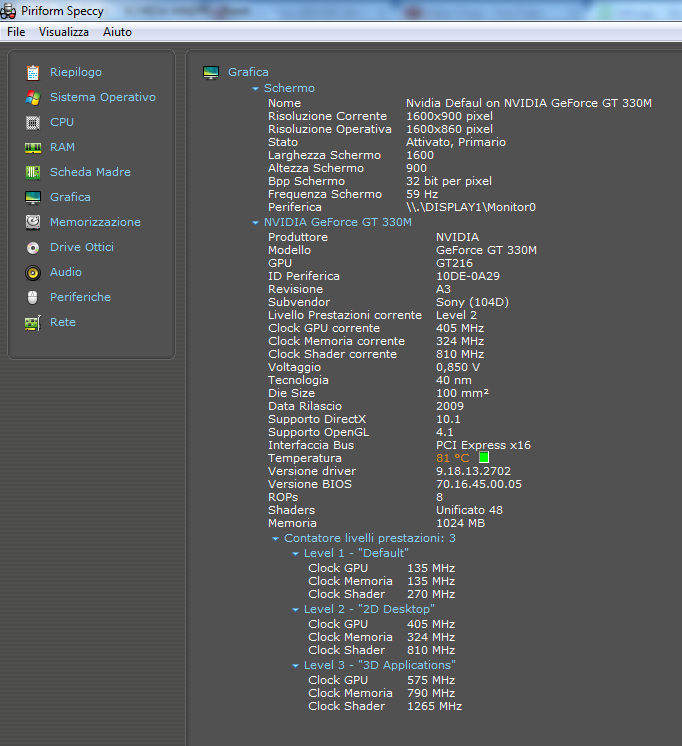Open Drive Ottici section

click(x=82, y=247)
